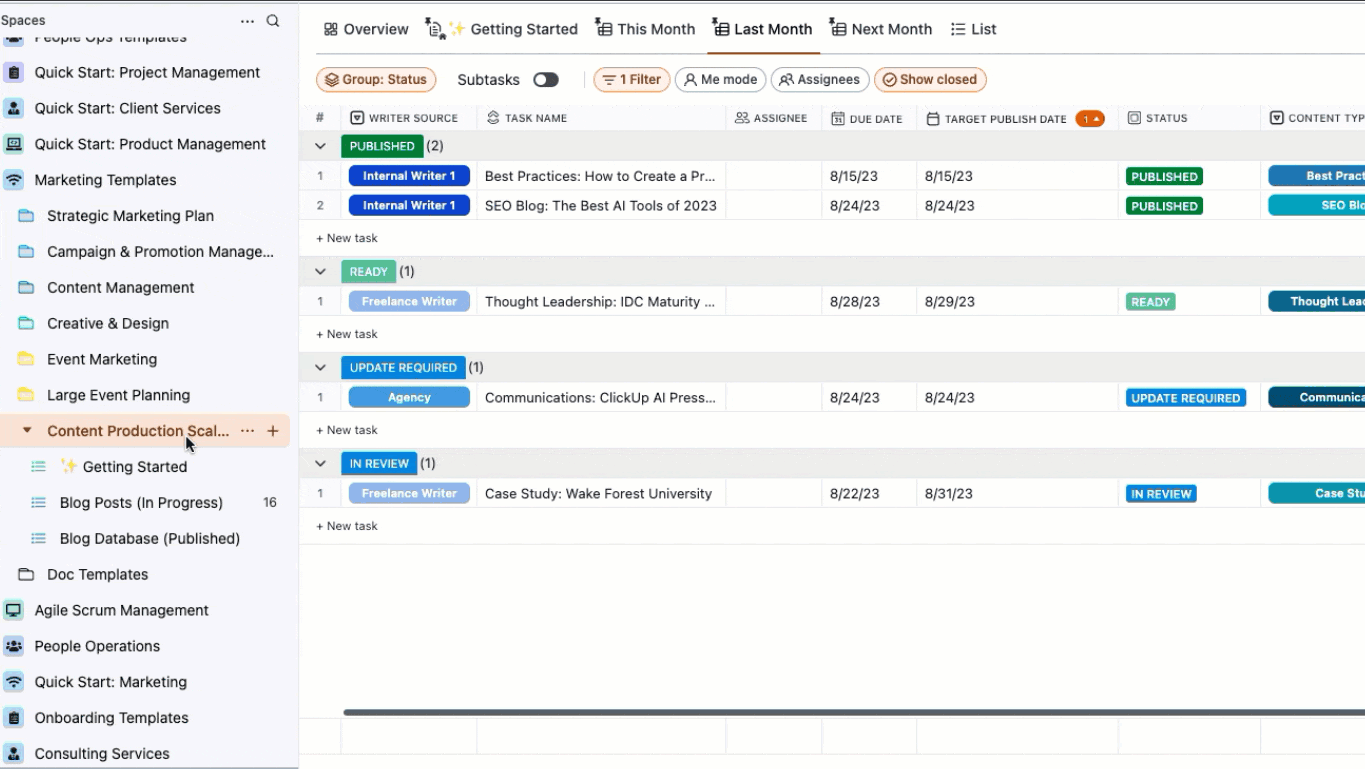Viewport: 1365px width, 769px height.
Task: Open ellipsis menu for Content Production Scaling folder
Action: point(247,431)
